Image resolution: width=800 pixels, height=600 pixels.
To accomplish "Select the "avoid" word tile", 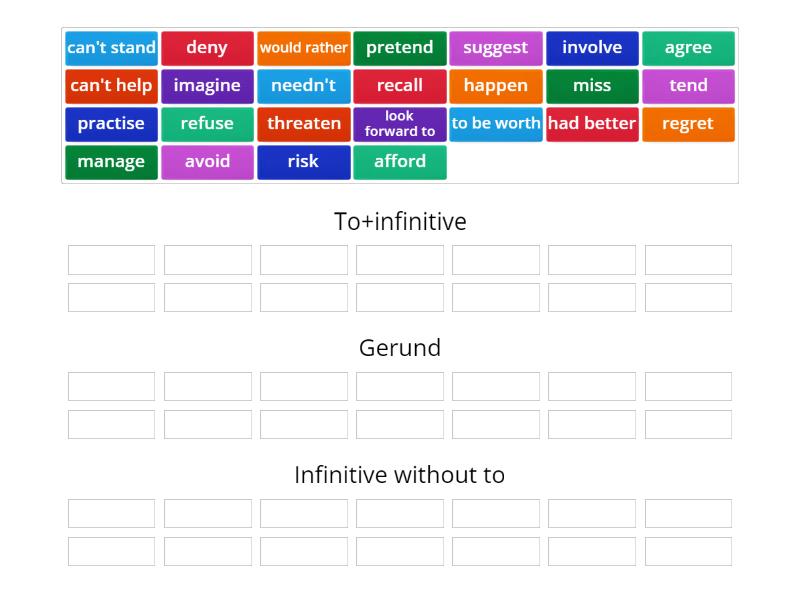I will (x=207, y=161).
